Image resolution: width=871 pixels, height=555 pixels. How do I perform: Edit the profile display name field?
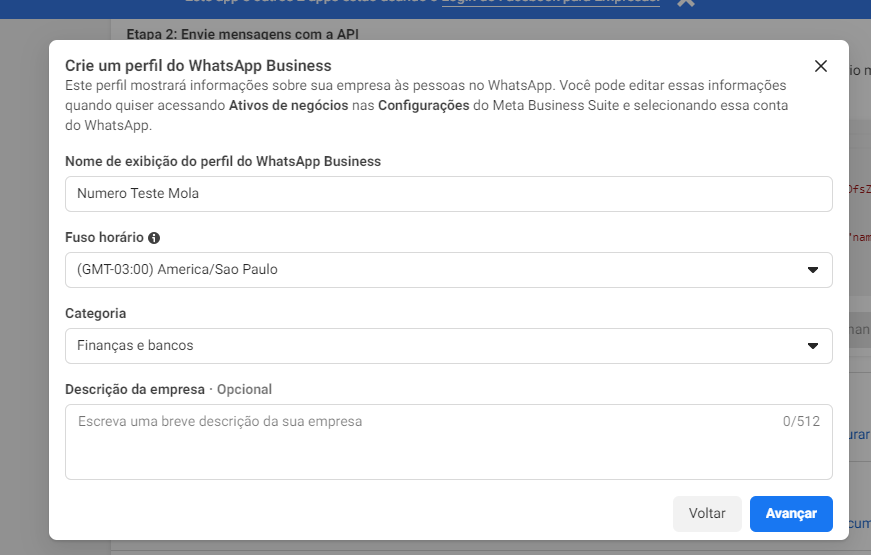[x=448, y=194]
